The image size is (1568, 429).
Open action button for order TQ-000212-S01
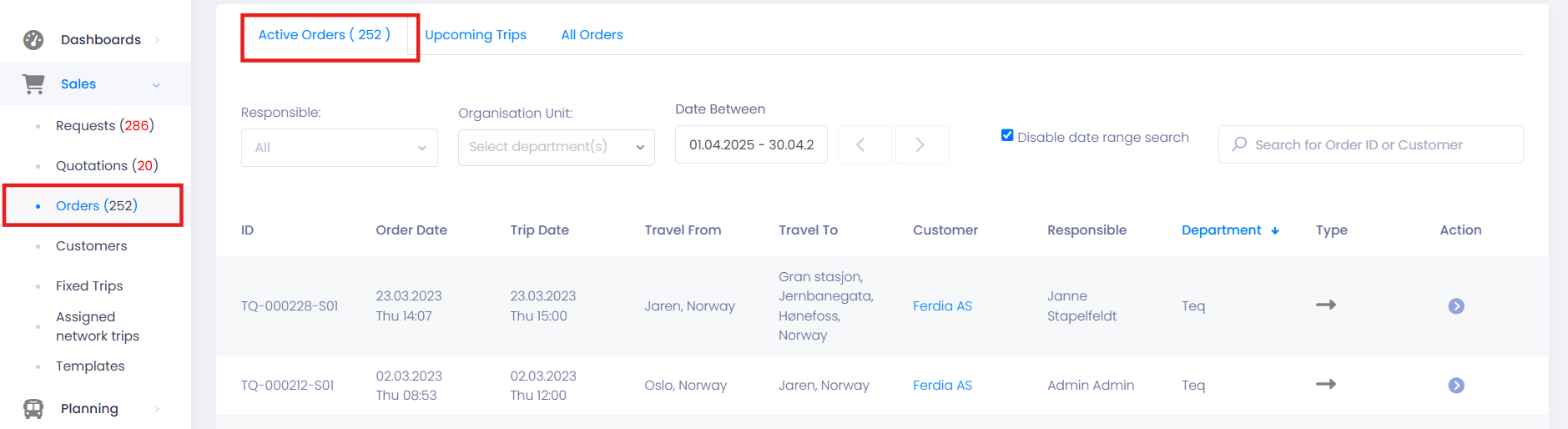coord(1456,386)
